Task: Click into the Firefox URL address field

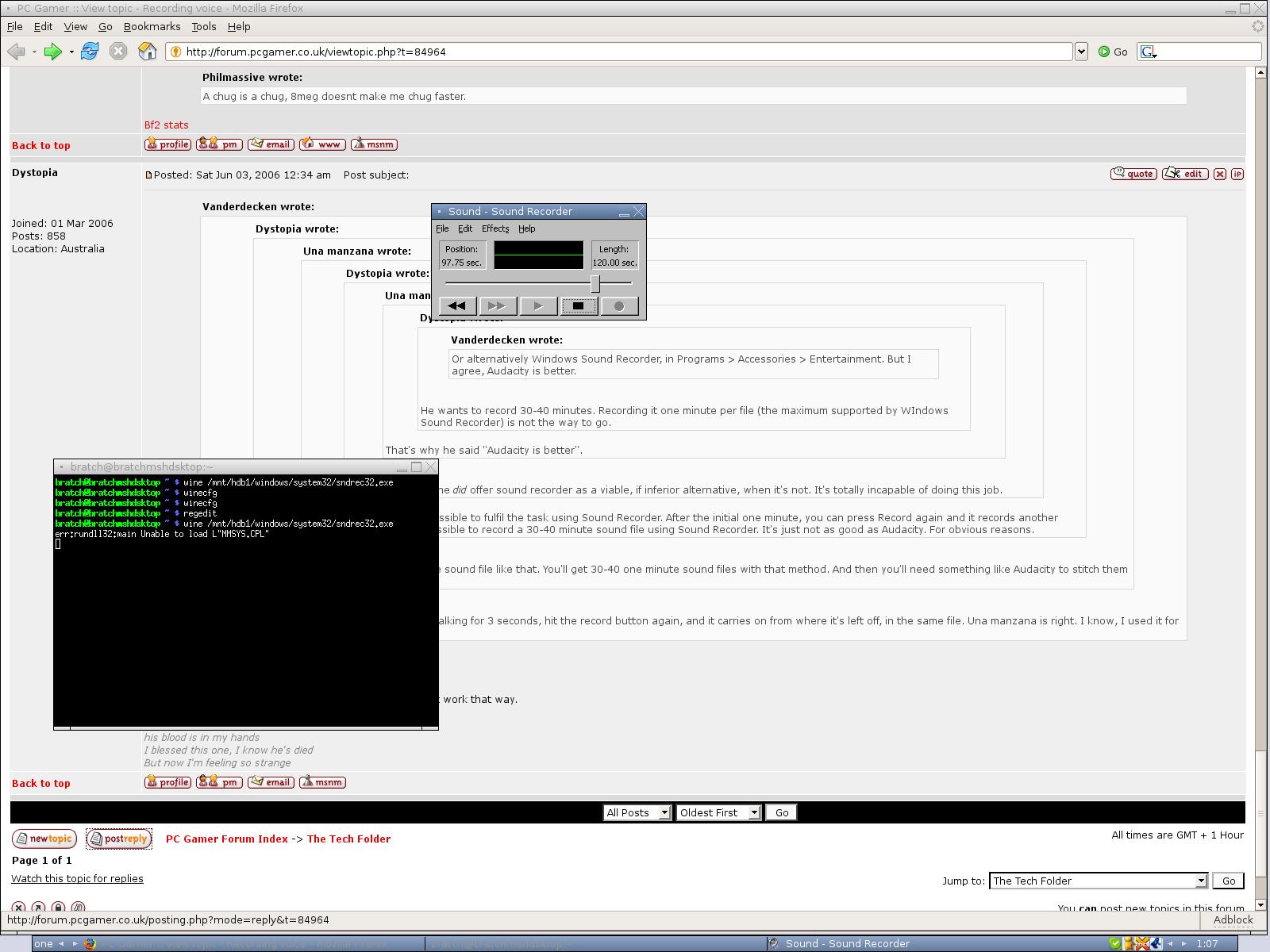Action: [x=619, y=52]
